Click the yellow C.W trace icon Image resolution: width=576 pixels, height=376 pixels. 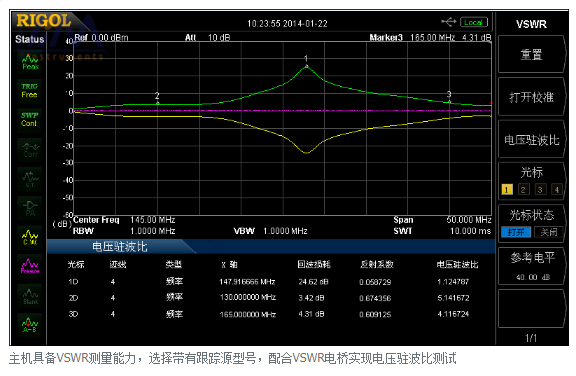pos(30,237)
